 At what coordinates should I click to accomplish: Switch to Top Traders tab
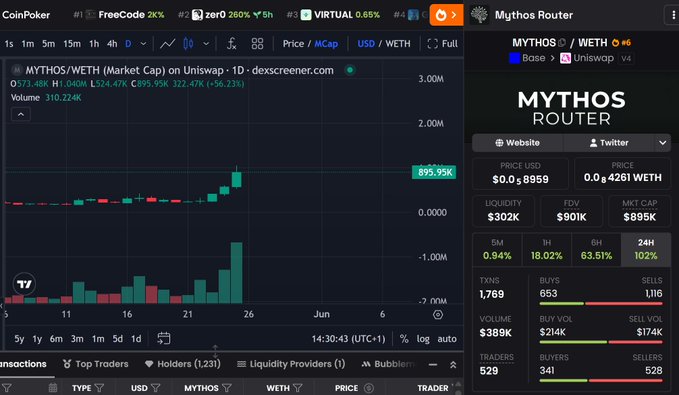click(x=96, y=364)
